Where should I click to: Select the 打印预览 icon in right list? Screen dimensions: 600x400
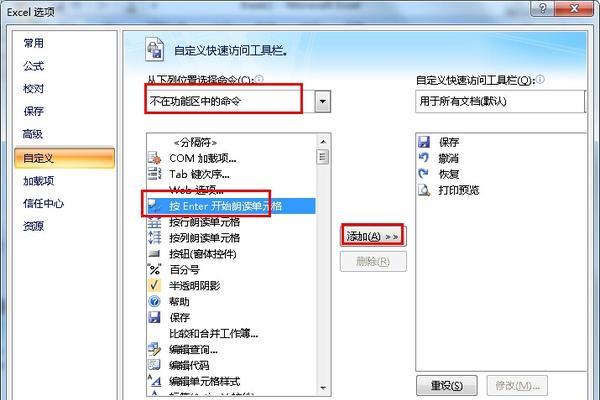(x=424, y=190)
